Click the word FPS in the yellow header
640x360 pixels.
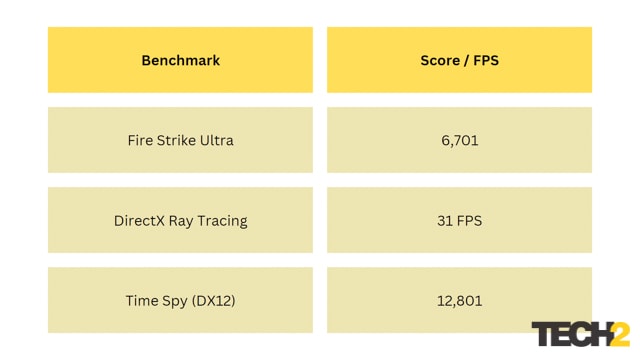[x=486, y=60]
